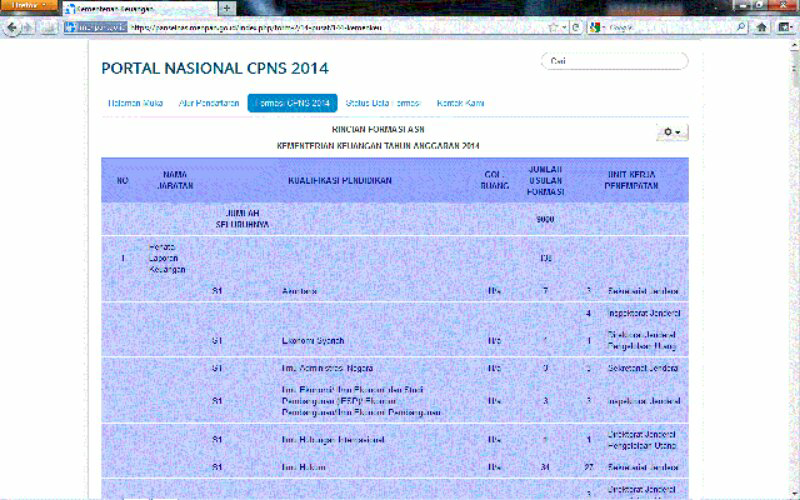Go to the browser home page icon

[761, 27]
